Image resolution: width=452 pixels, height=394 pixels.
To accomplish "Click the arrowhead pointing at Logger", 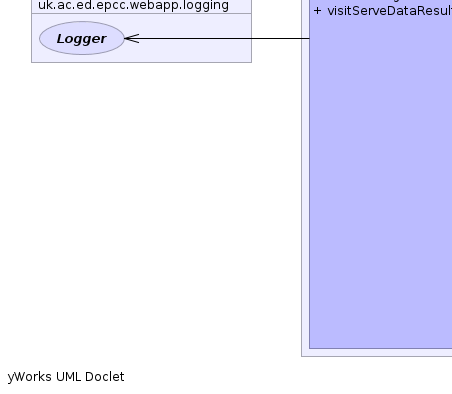I will click(x=132, y=38).
